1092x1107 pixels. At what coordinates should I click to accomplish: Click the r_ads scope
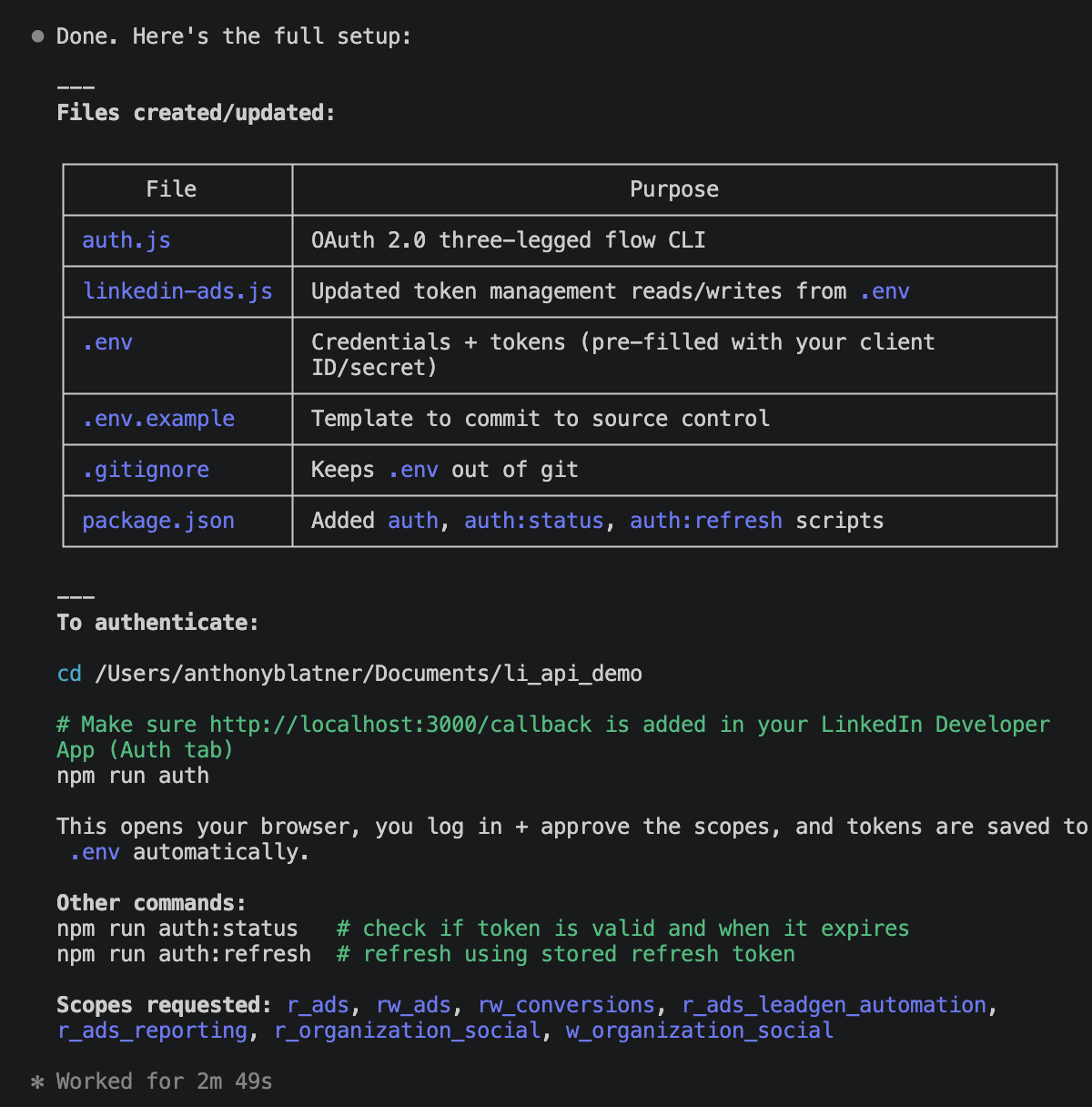point(318,1005)
